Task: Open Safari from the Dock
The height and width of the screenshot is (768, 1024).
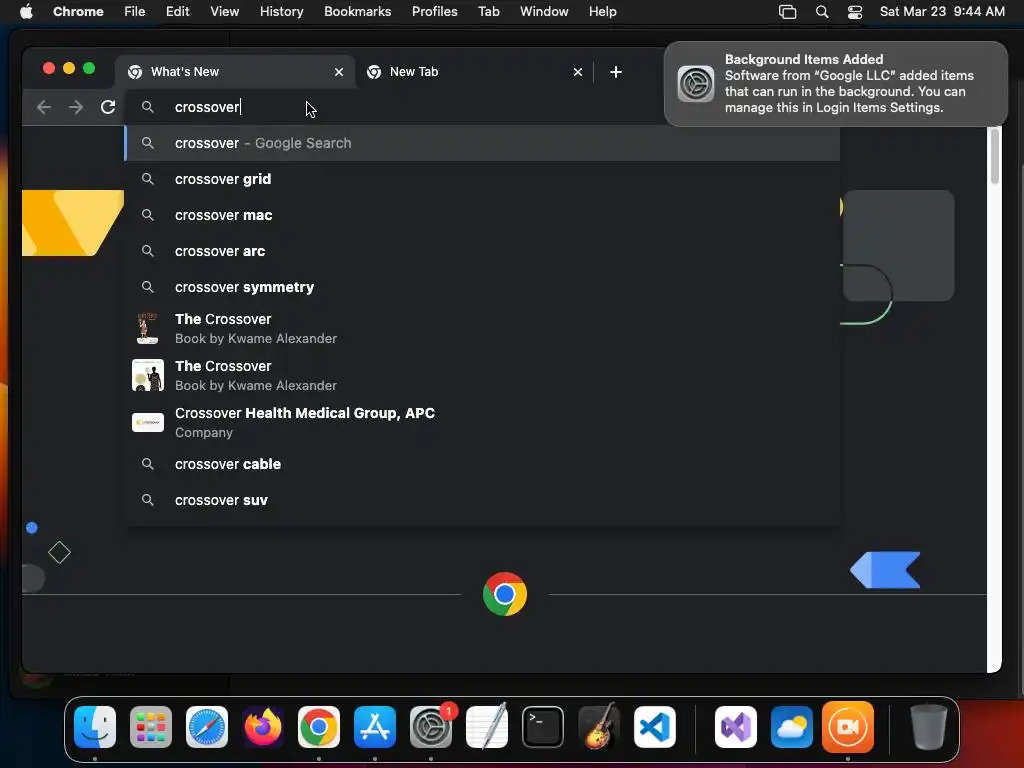Action: tap(207, 727)
